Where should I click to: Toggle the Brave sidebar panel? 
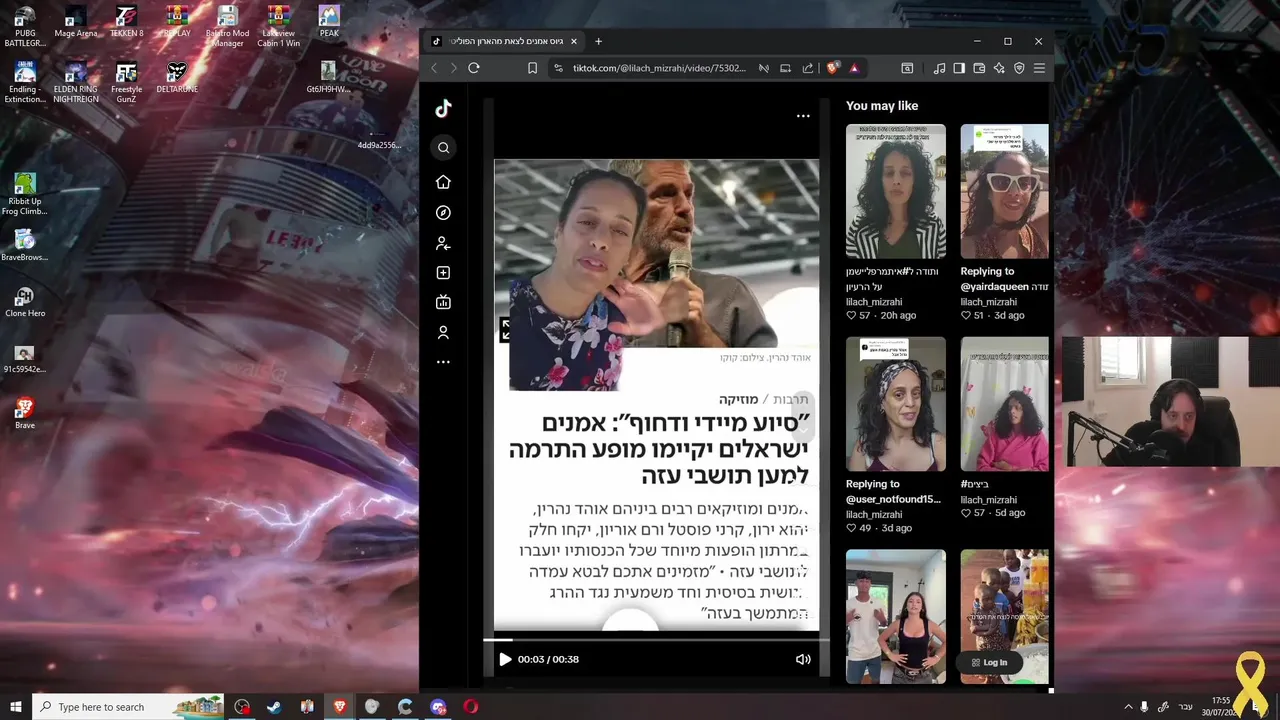pos(959,68)
